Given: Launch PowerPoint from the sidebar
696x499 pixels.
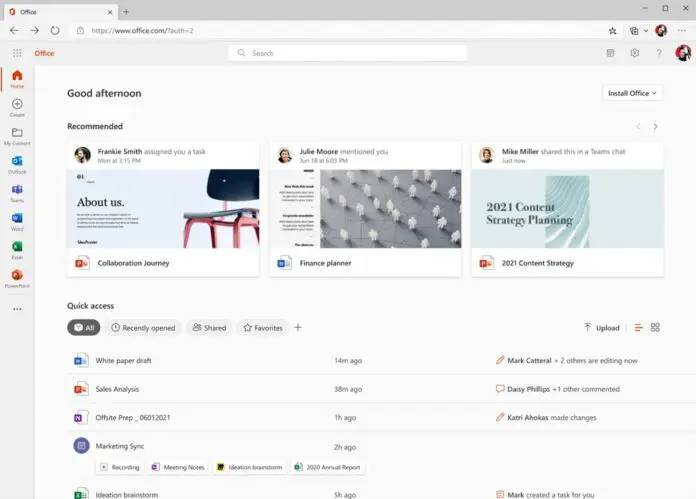Looking at the screenshot, I should pos(17,278).
